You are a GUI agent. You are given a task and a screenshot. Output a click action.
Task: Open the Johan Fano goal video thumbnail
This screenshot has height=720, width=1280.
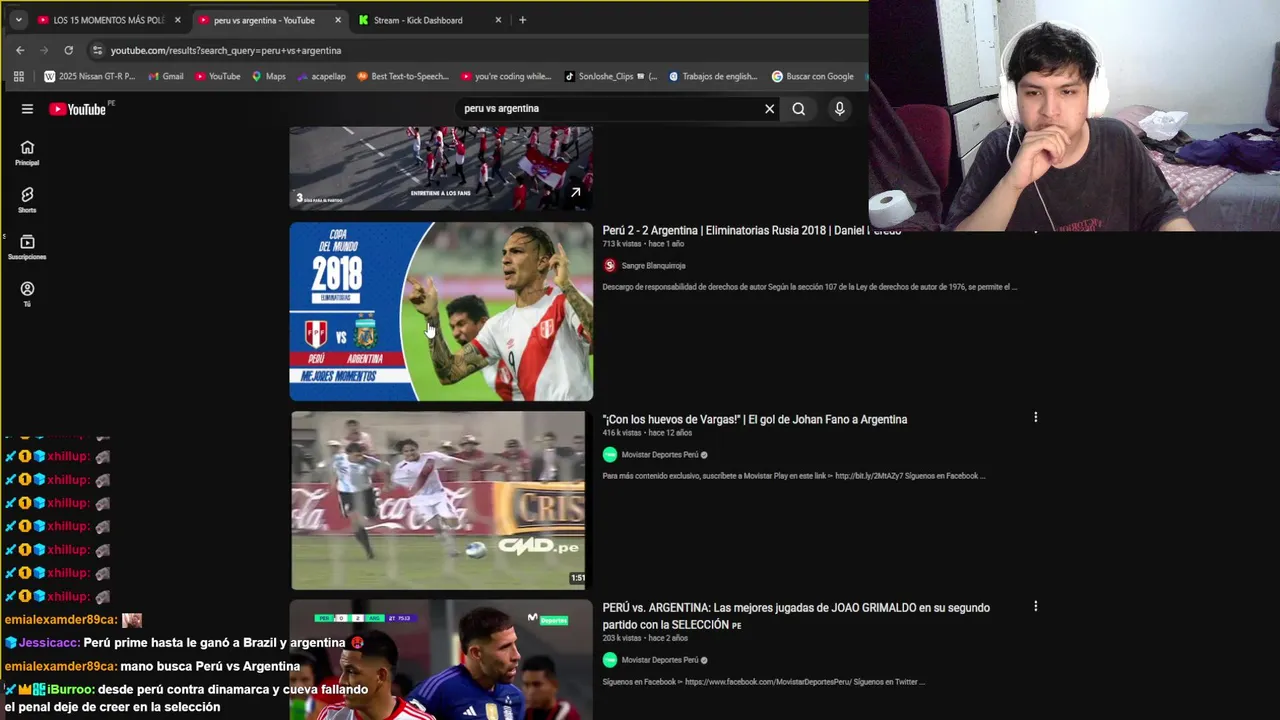438,500
